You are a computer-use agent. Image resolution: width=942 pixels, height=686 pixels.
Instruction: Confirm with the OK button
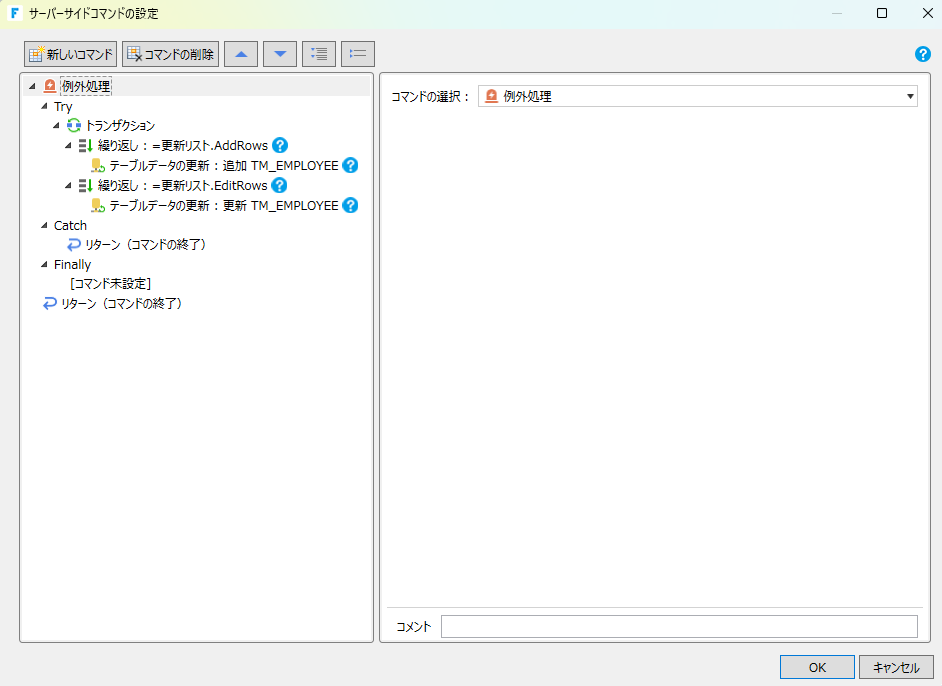pyautogui.click(x=817, y=667)
